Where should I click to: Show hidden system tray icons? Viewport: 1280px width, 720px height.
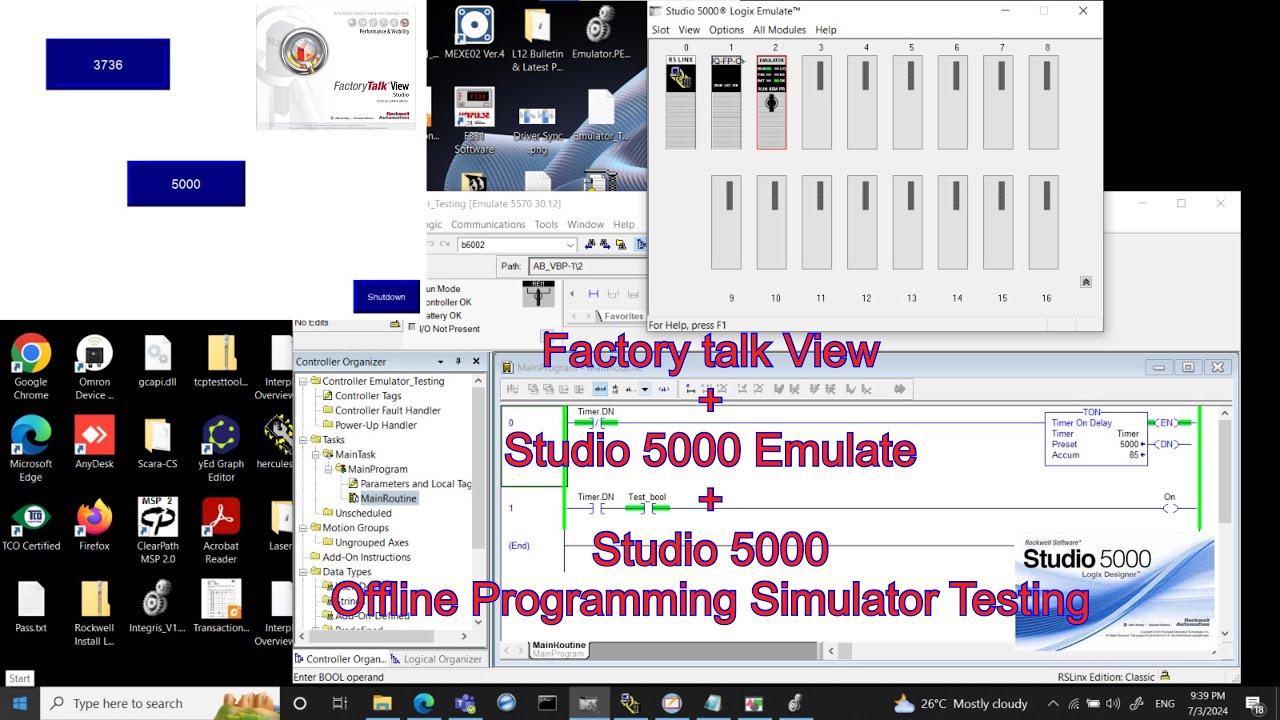[x=1053, y=703]
